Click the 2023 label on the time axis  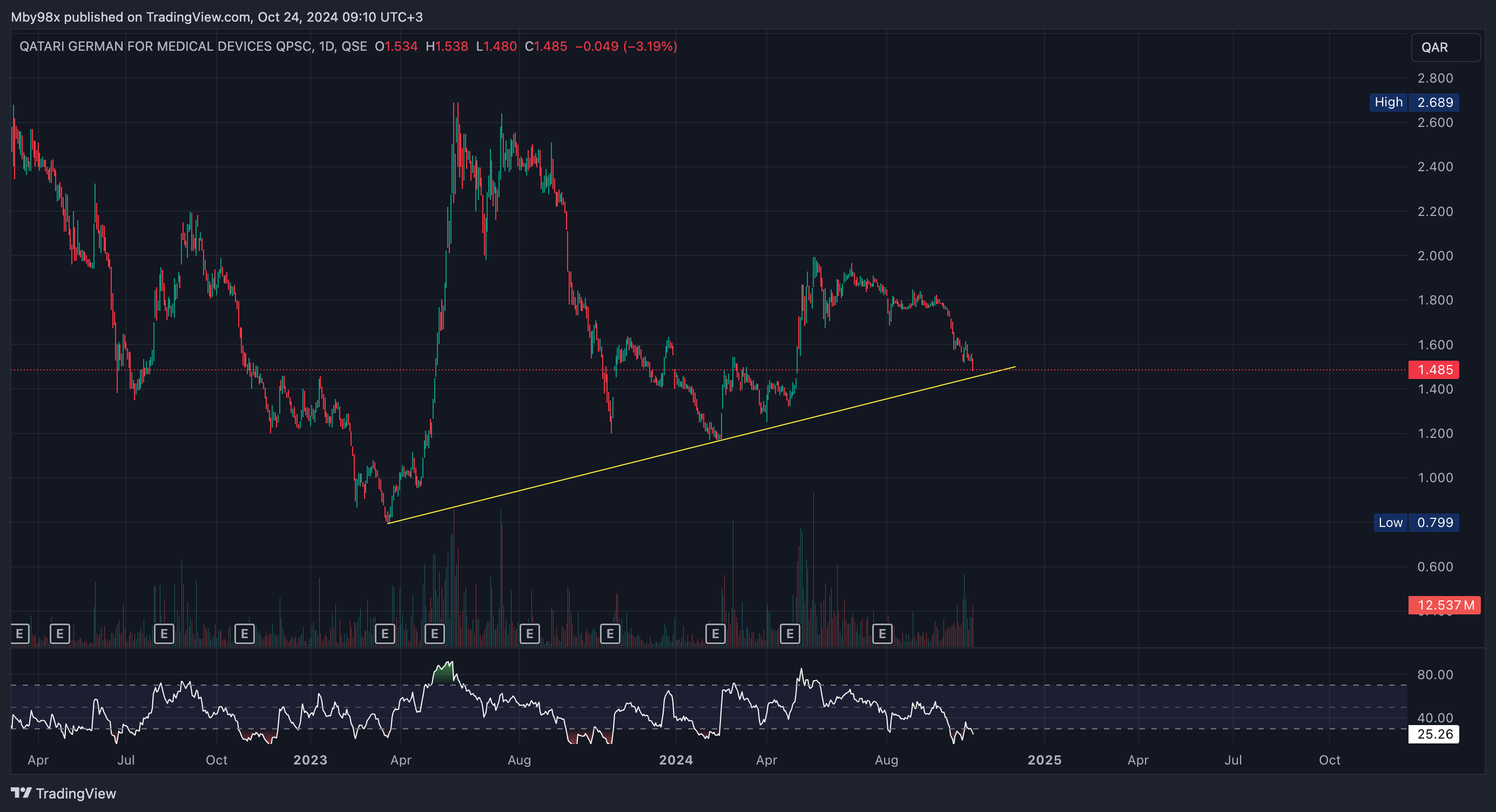pyautogui.click(x=310, y=760)
